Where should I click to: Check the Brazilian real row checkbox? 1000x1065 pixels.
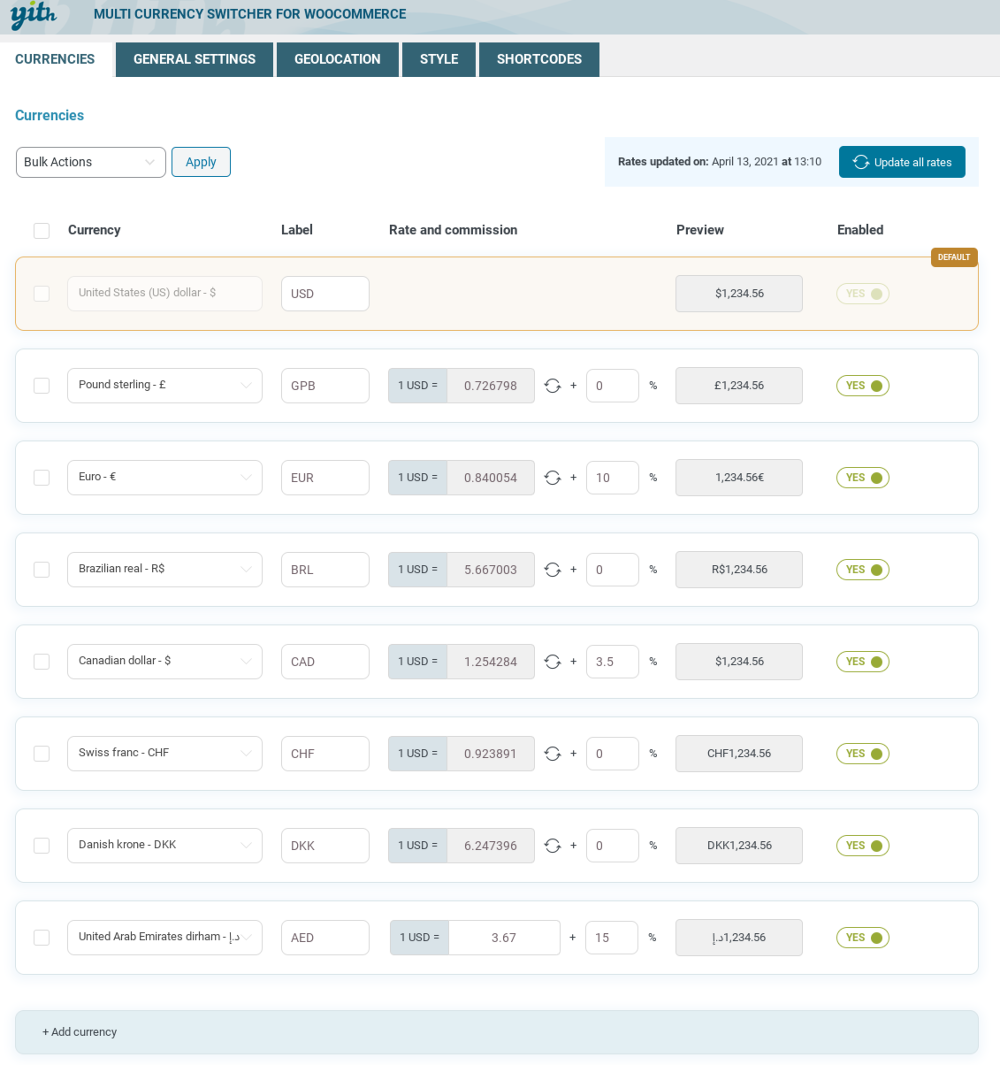tap(41, 570)
